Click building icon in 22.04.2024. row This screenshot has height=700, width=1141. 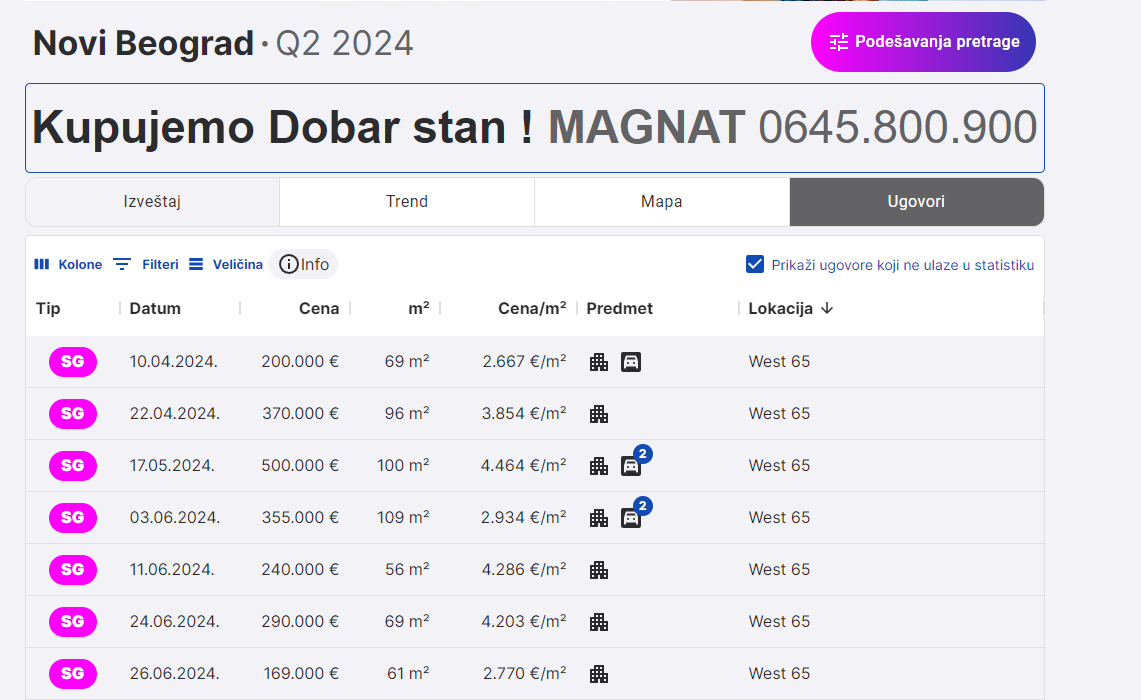[x=599, y=414]
